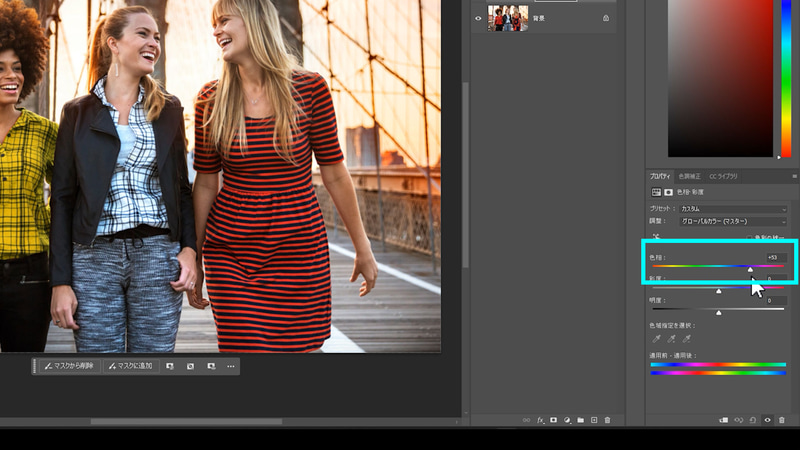This screenshot has height=450, width=800.
Task: Select the first eyedropper under 色域指定を選択
Action: (657, 339)
